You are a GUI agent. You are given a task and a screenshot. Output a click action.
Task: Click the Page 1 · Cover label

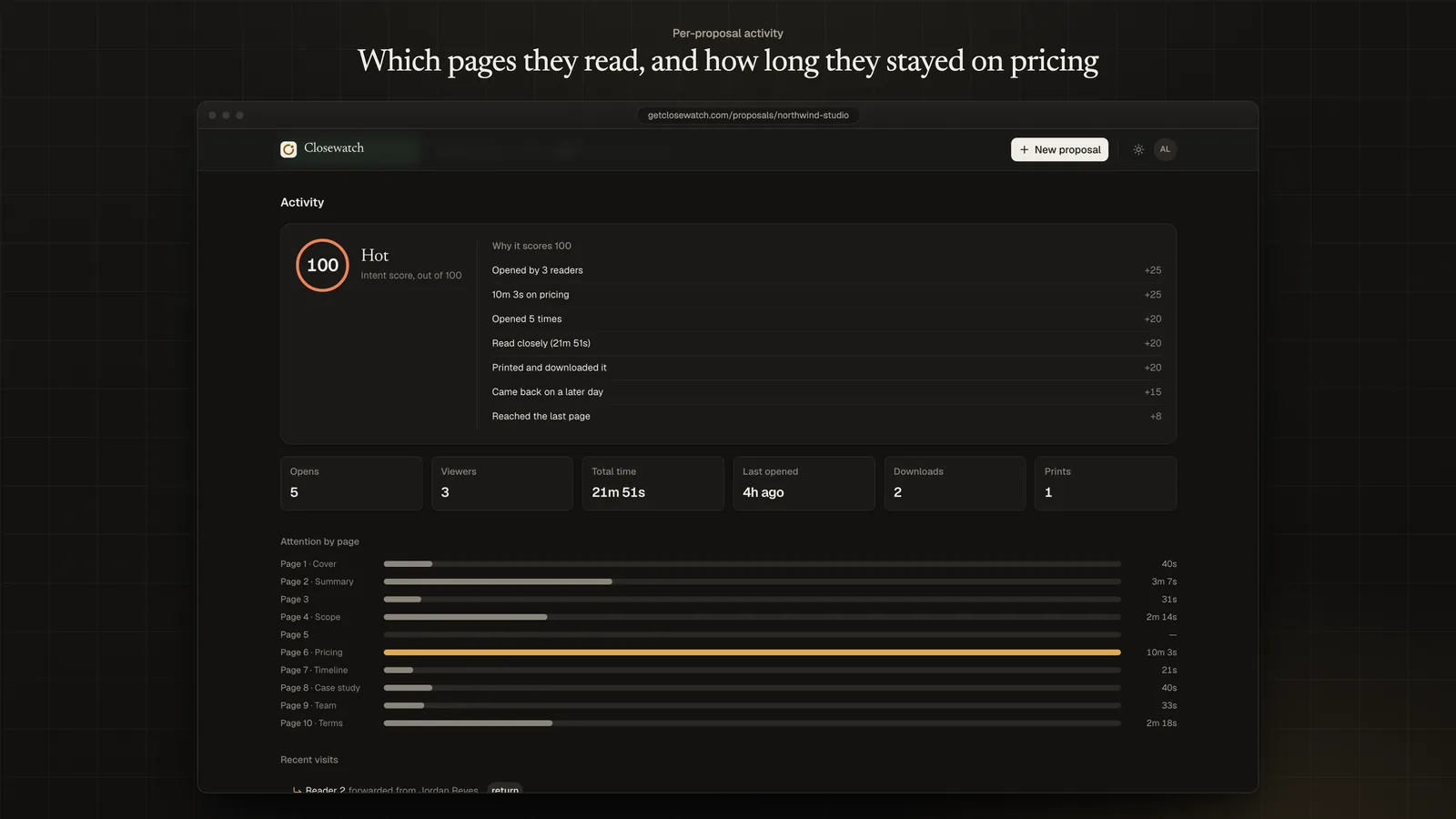[308, 564]
